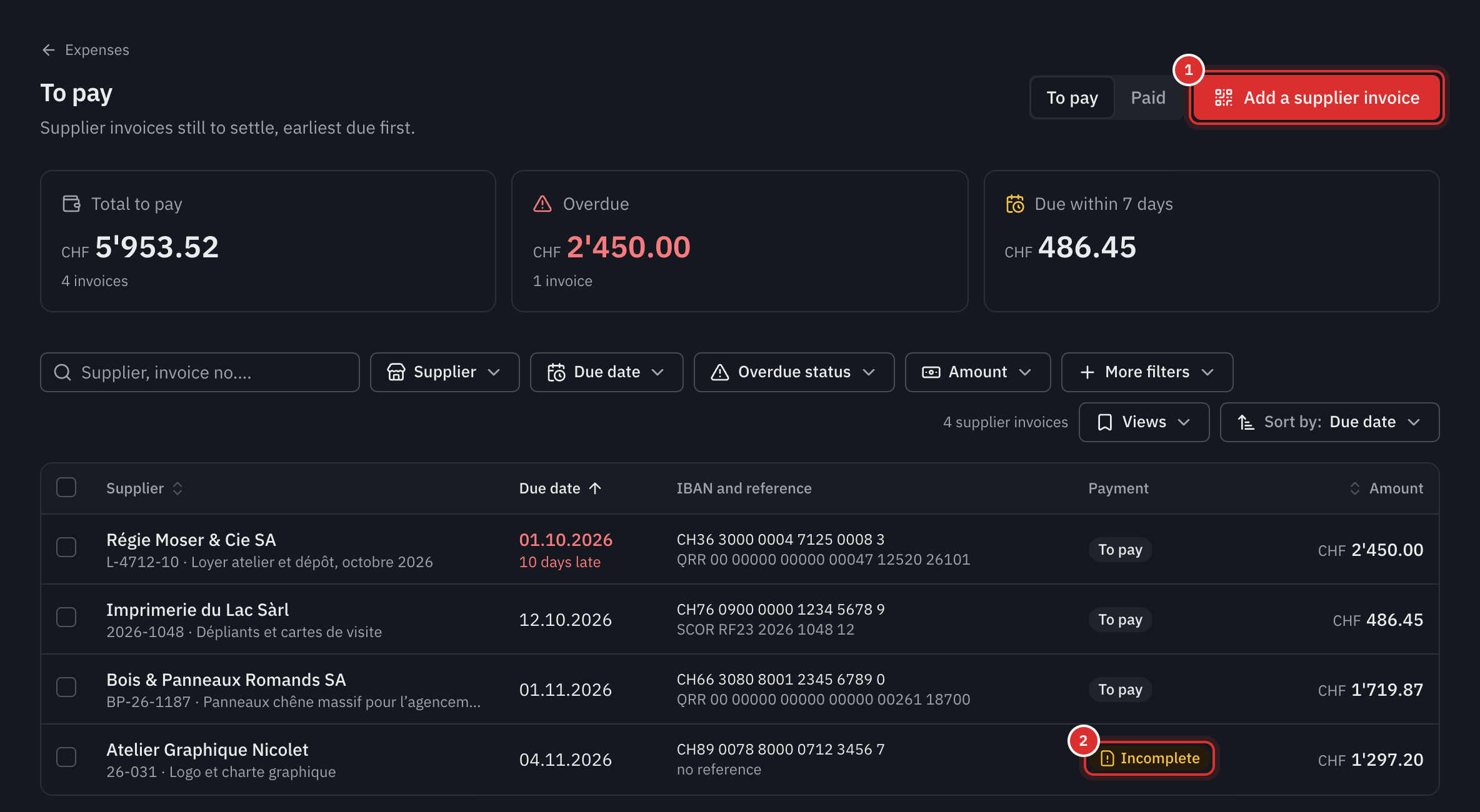
Task: Click the Amount column sort arrows
Action: click(x=1355, y=488)
